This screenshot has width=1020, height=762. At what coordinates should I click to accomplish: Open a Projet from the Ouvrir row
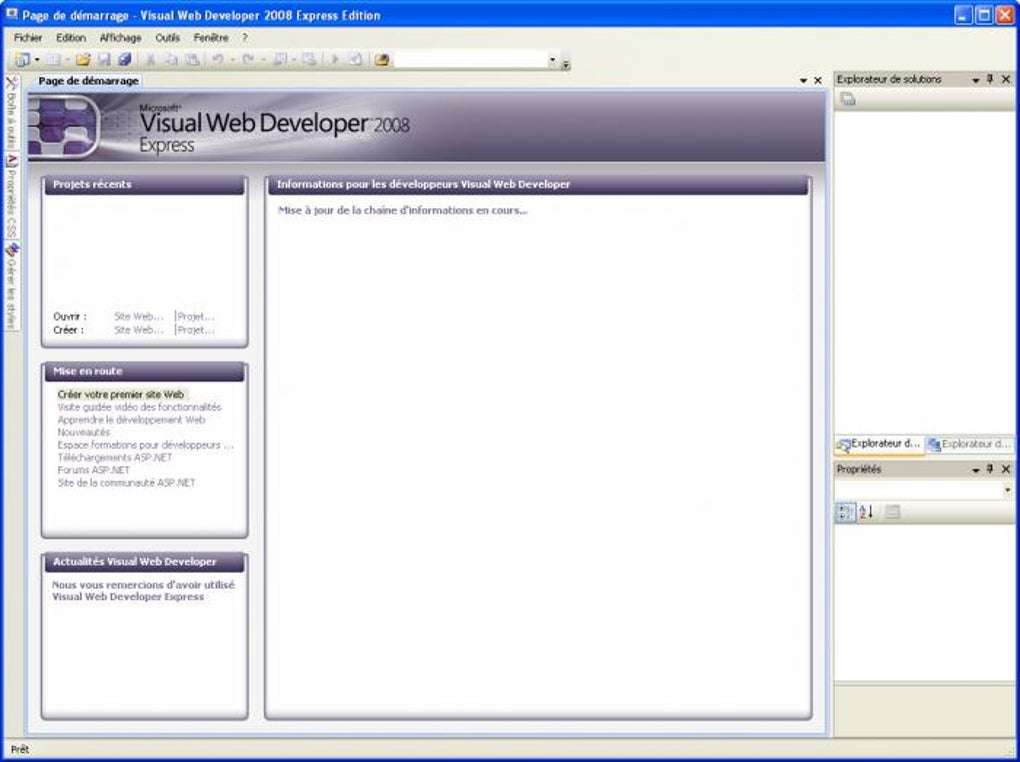(x=195, y=316)
